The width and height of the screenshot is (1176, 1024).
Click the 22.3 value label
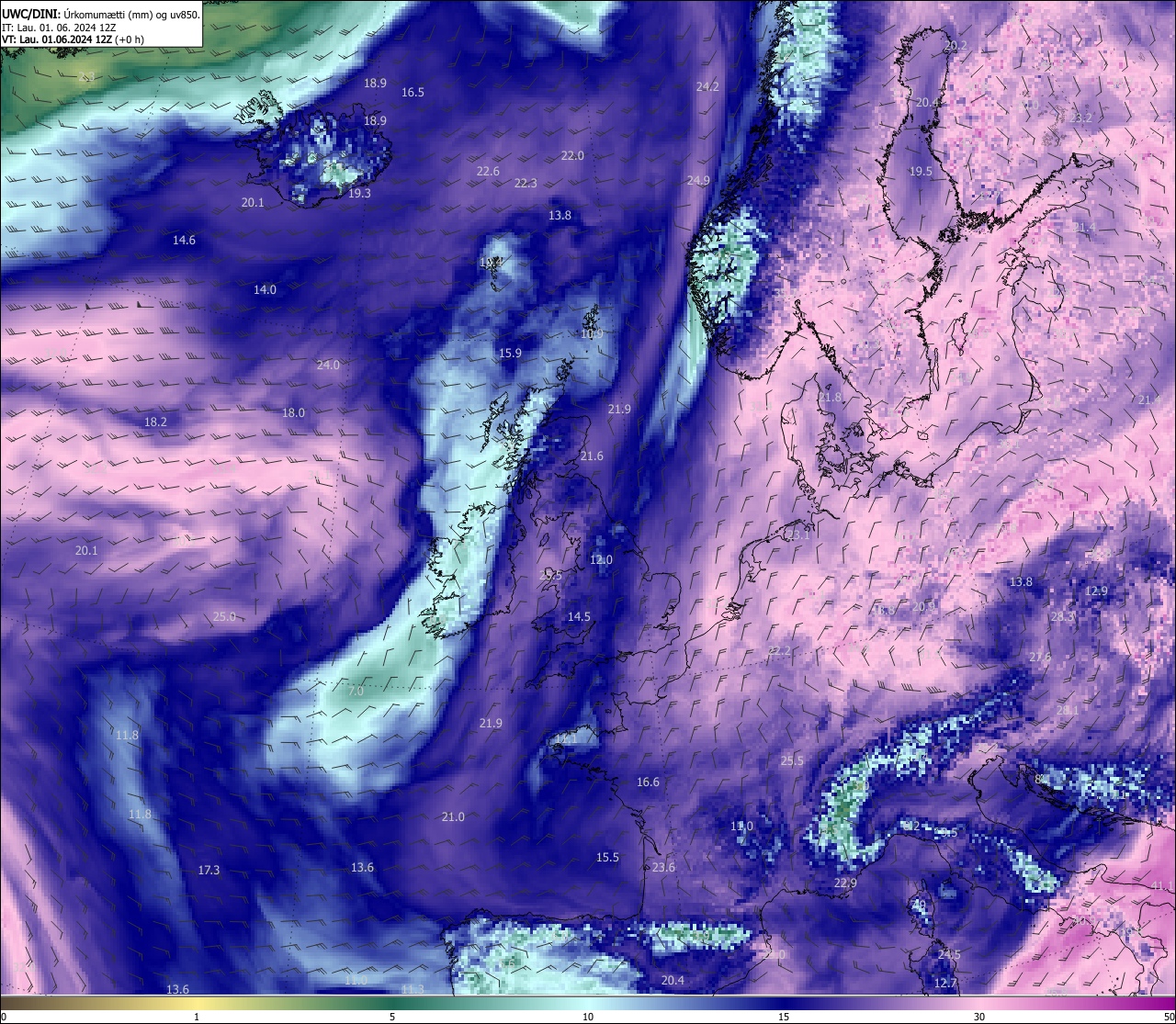pos(526,184)
